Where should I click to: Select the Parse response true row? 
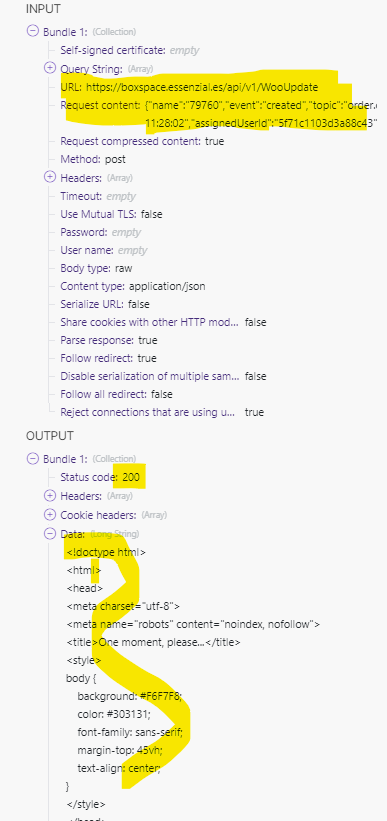coord(108,340)
